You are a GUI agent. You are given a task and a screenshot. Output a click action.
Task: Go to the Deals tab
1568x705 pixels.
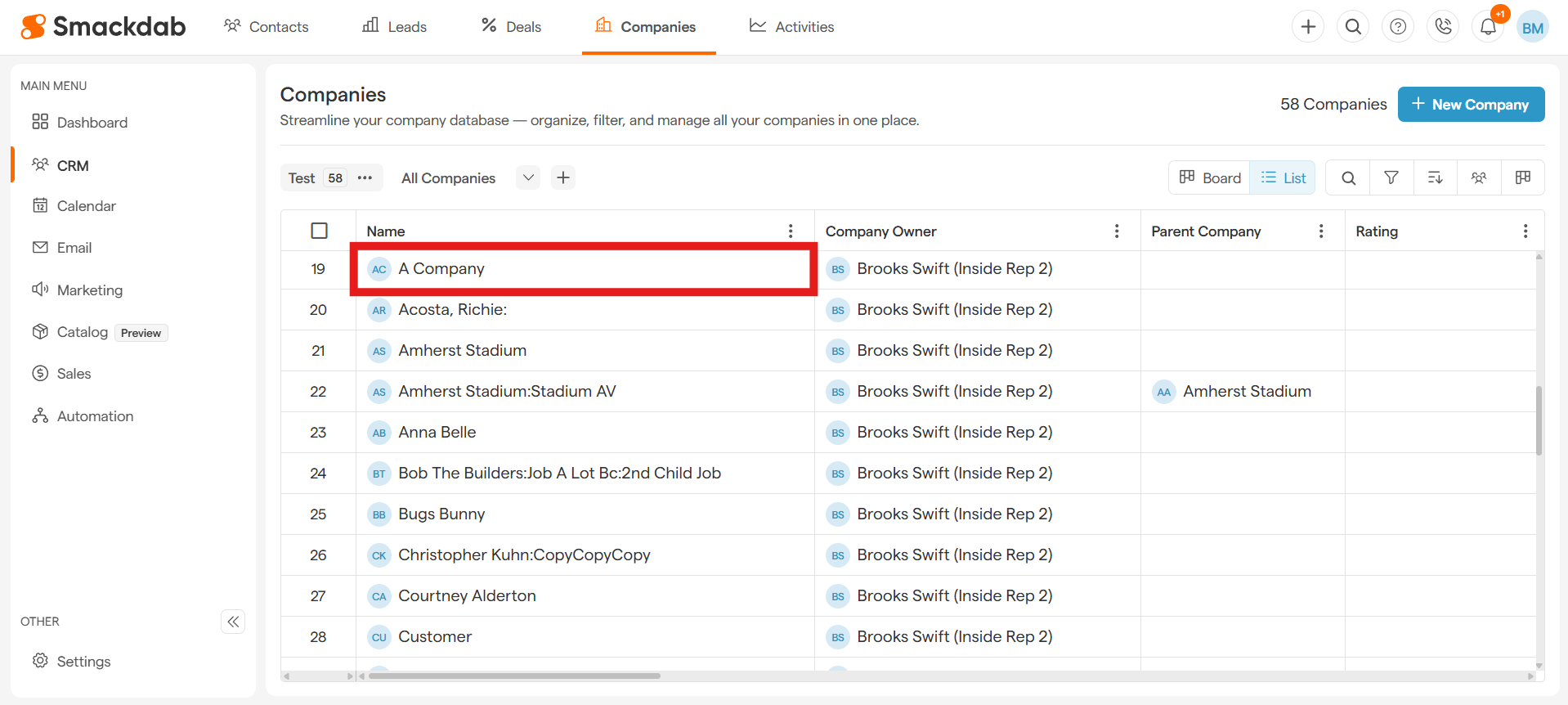click(x=511, y=27)
